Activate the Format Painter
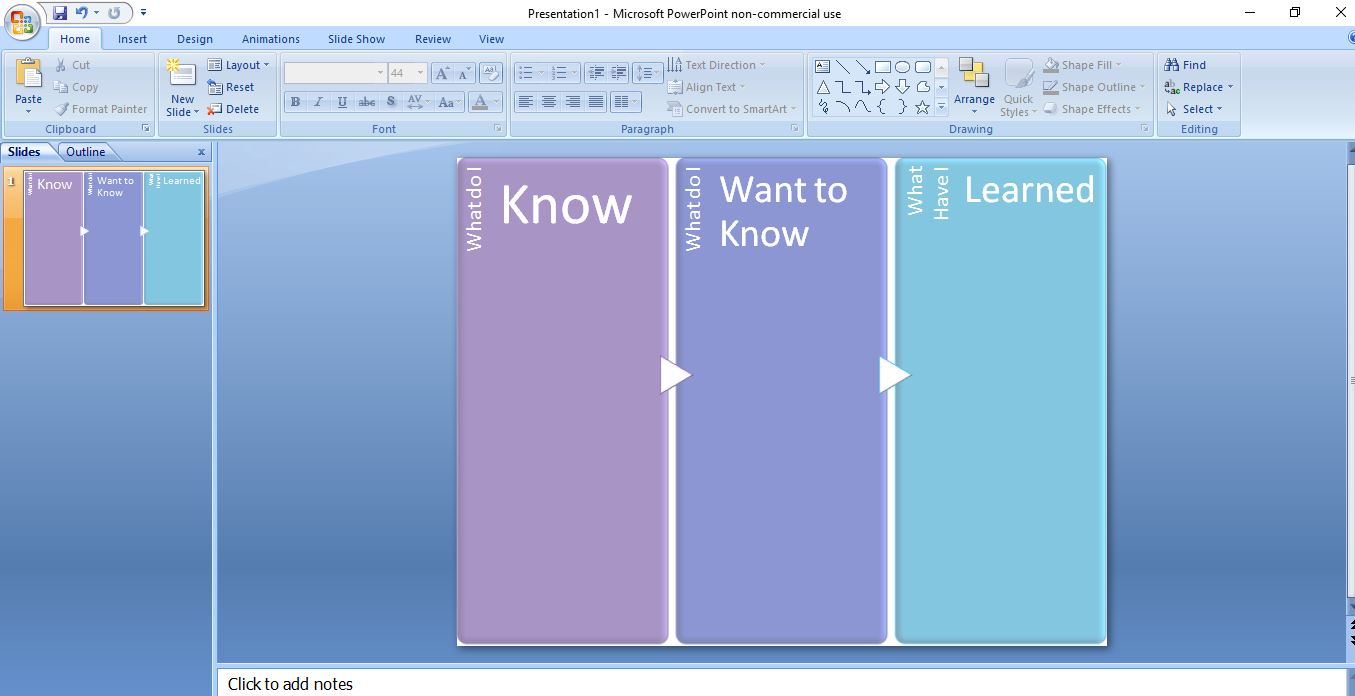 101,109
